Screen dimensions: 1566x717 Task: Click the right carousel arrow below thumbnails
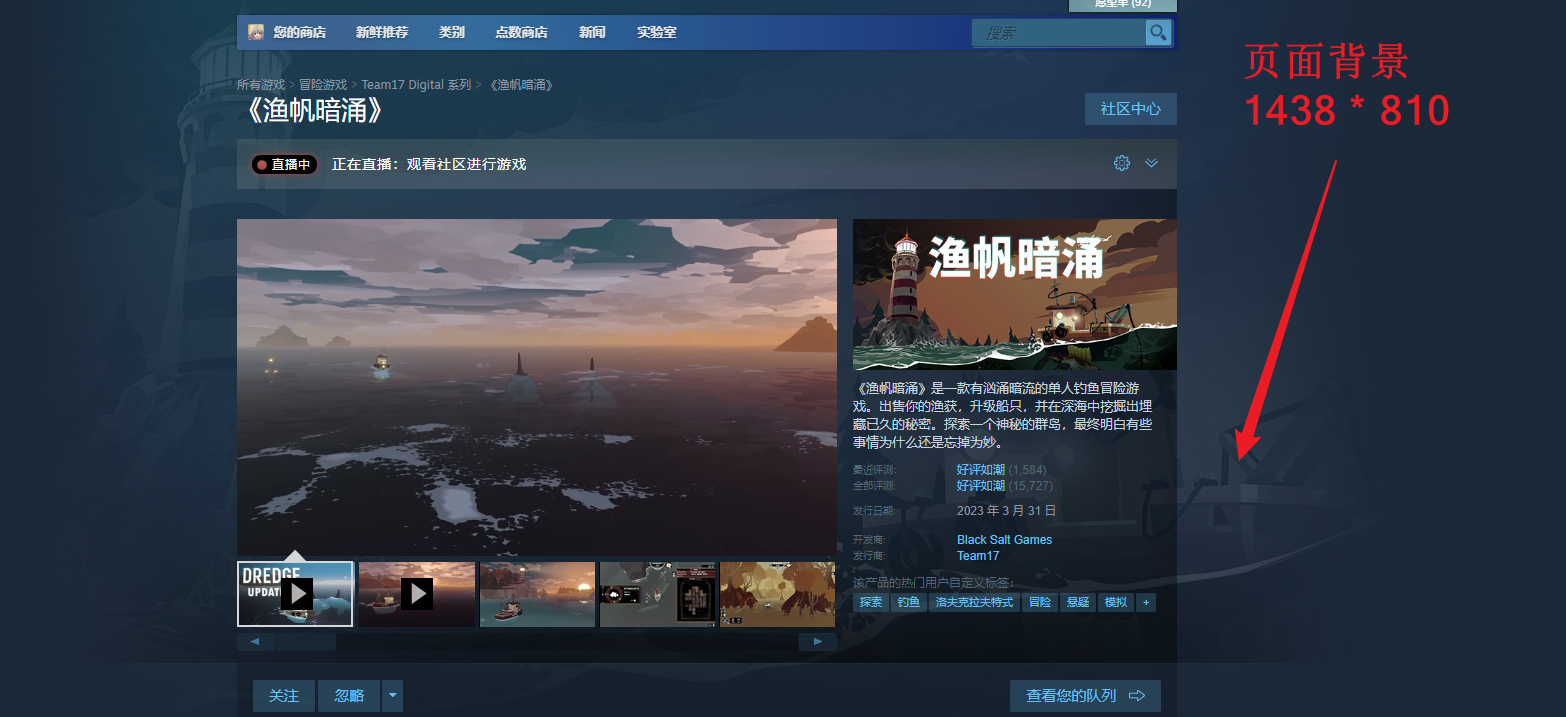[818, 641]
